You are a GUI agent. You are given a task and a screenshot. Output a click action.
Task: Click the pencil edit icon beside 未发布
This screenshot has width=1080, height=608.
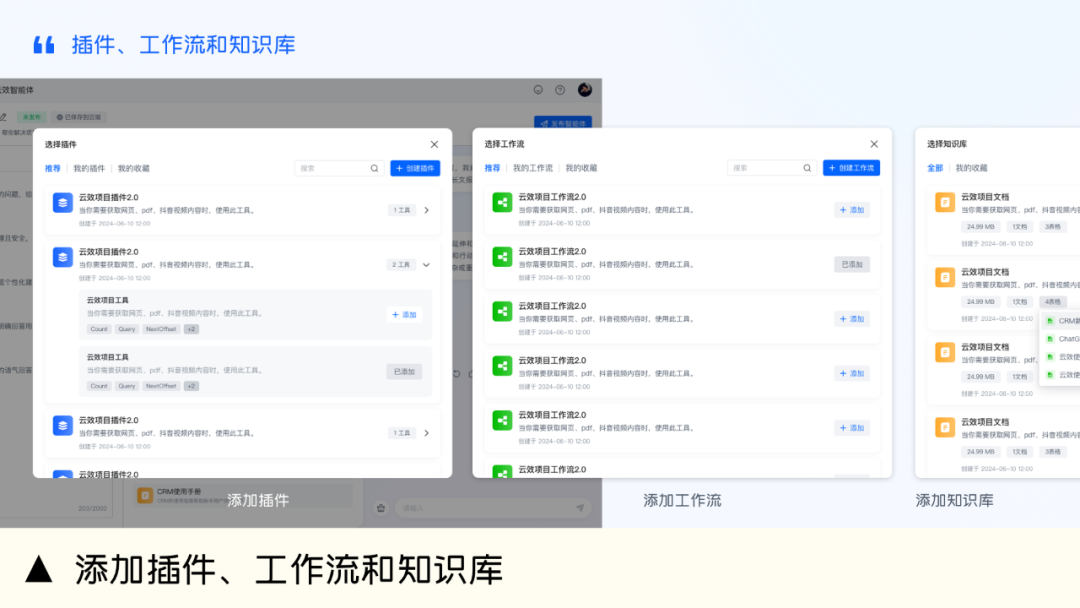click(x=4, y=117)
